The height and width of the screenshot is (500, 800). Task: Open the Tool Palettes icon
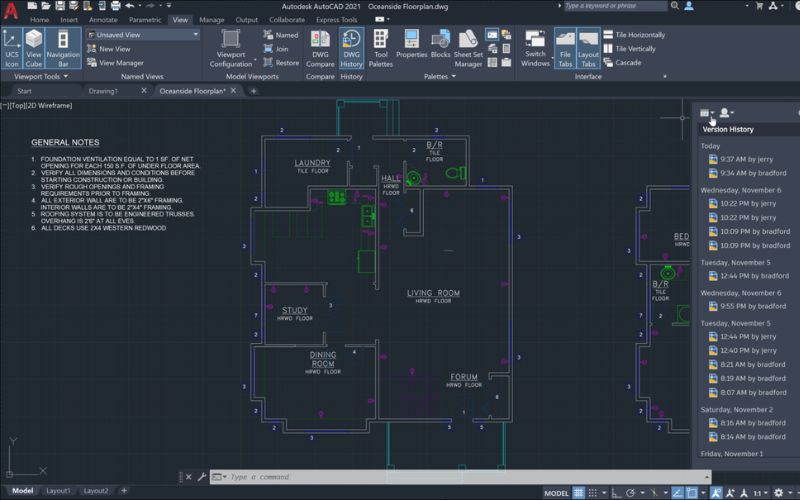[x=381, y=46]
